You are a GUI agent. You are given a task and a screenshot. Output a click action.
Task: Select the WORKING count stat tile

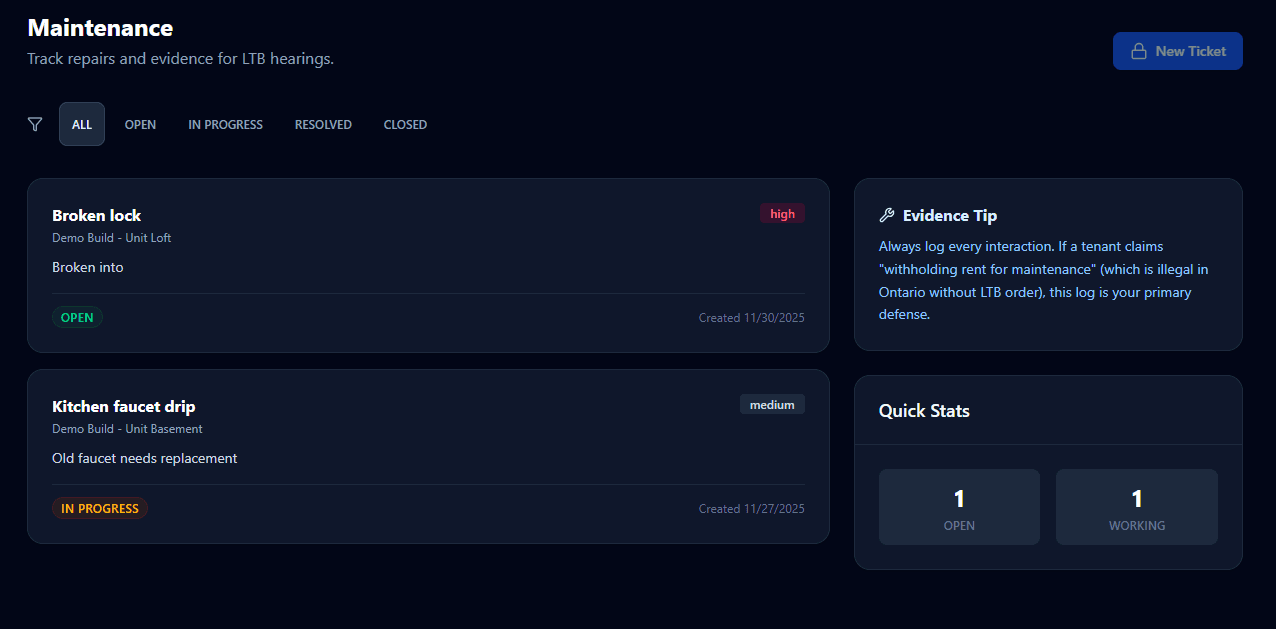[1136, 507]
